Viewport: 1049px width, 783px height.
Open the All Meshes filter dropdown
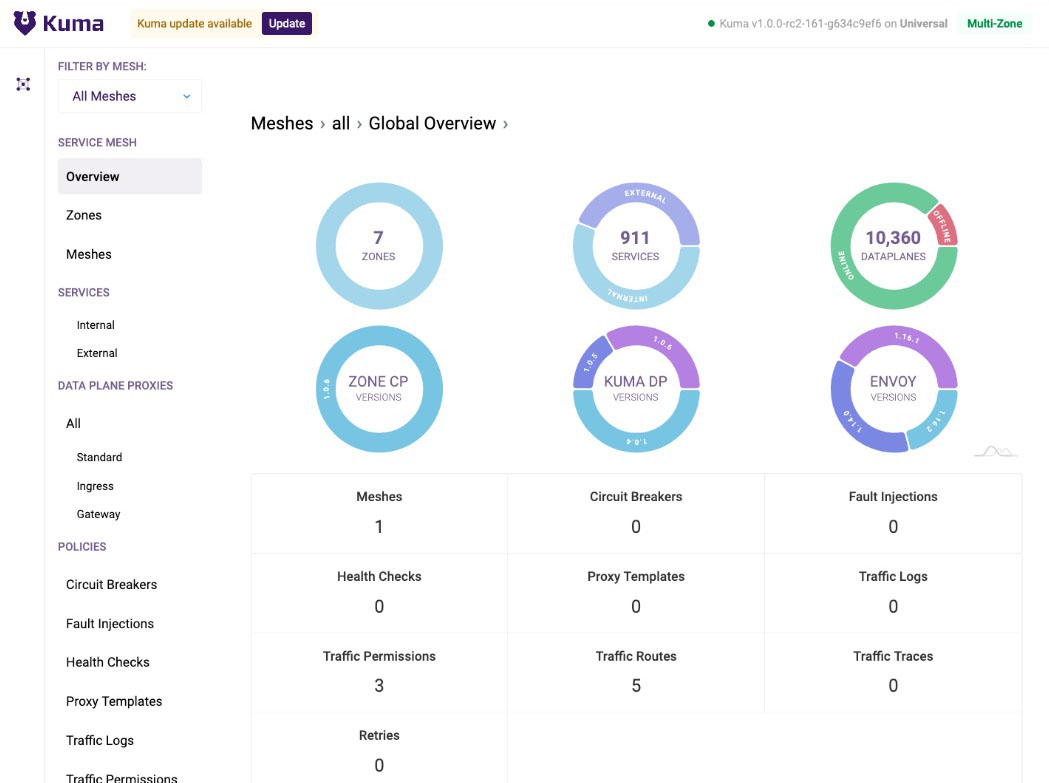130,96
